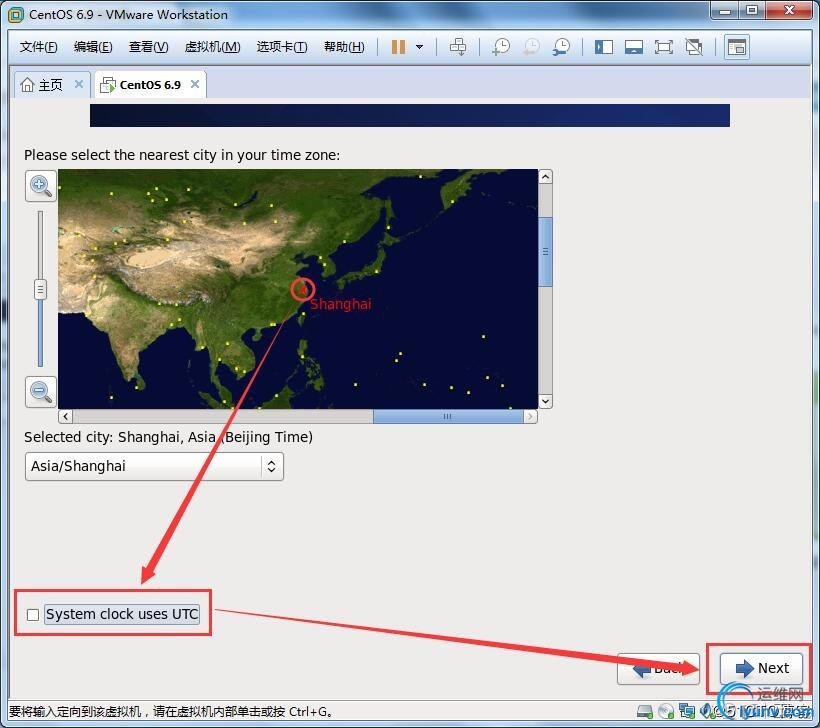Open the console view icon

tap(737, 47)
